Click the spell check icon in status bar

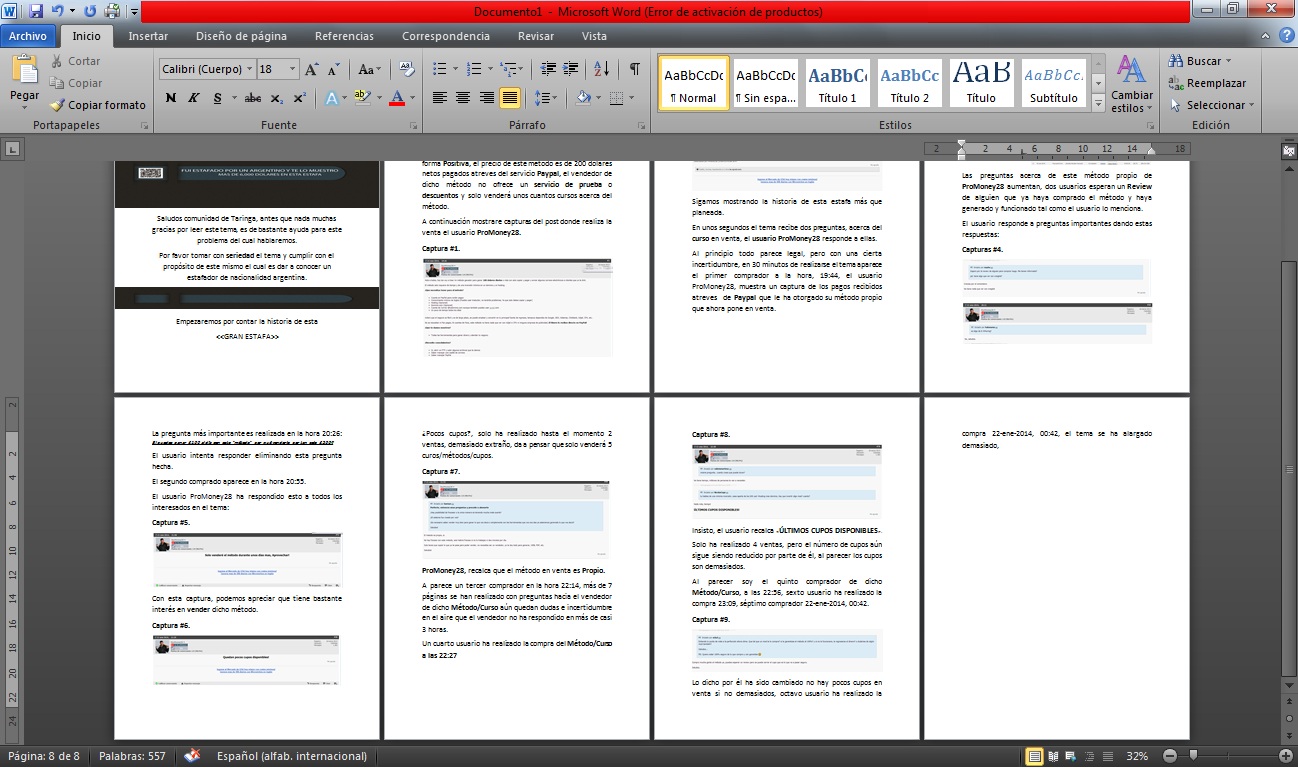pyautogui.click(x=192, y=756)
